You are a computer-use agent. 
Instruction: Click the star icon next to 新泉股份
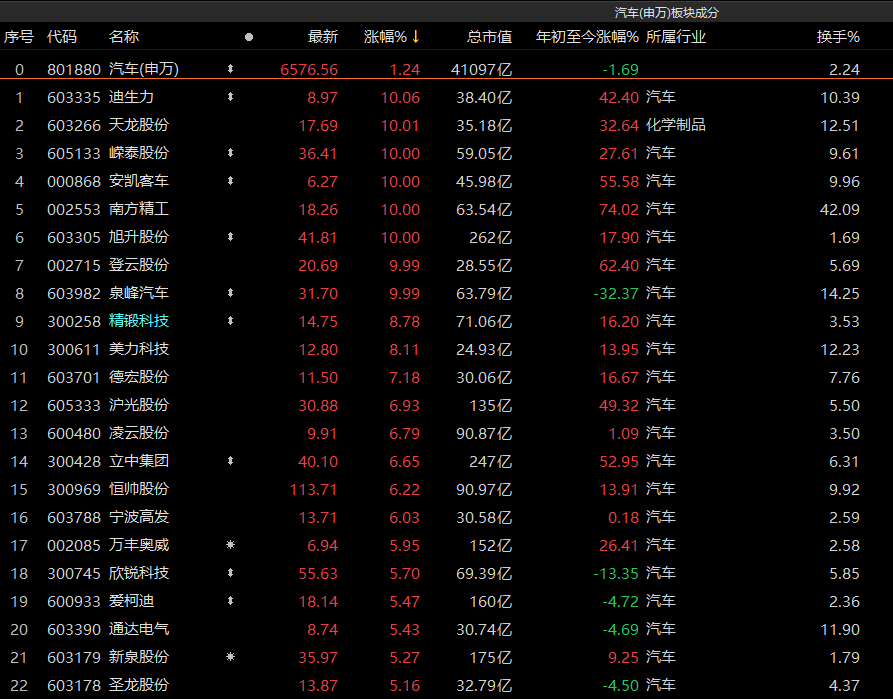231,657
